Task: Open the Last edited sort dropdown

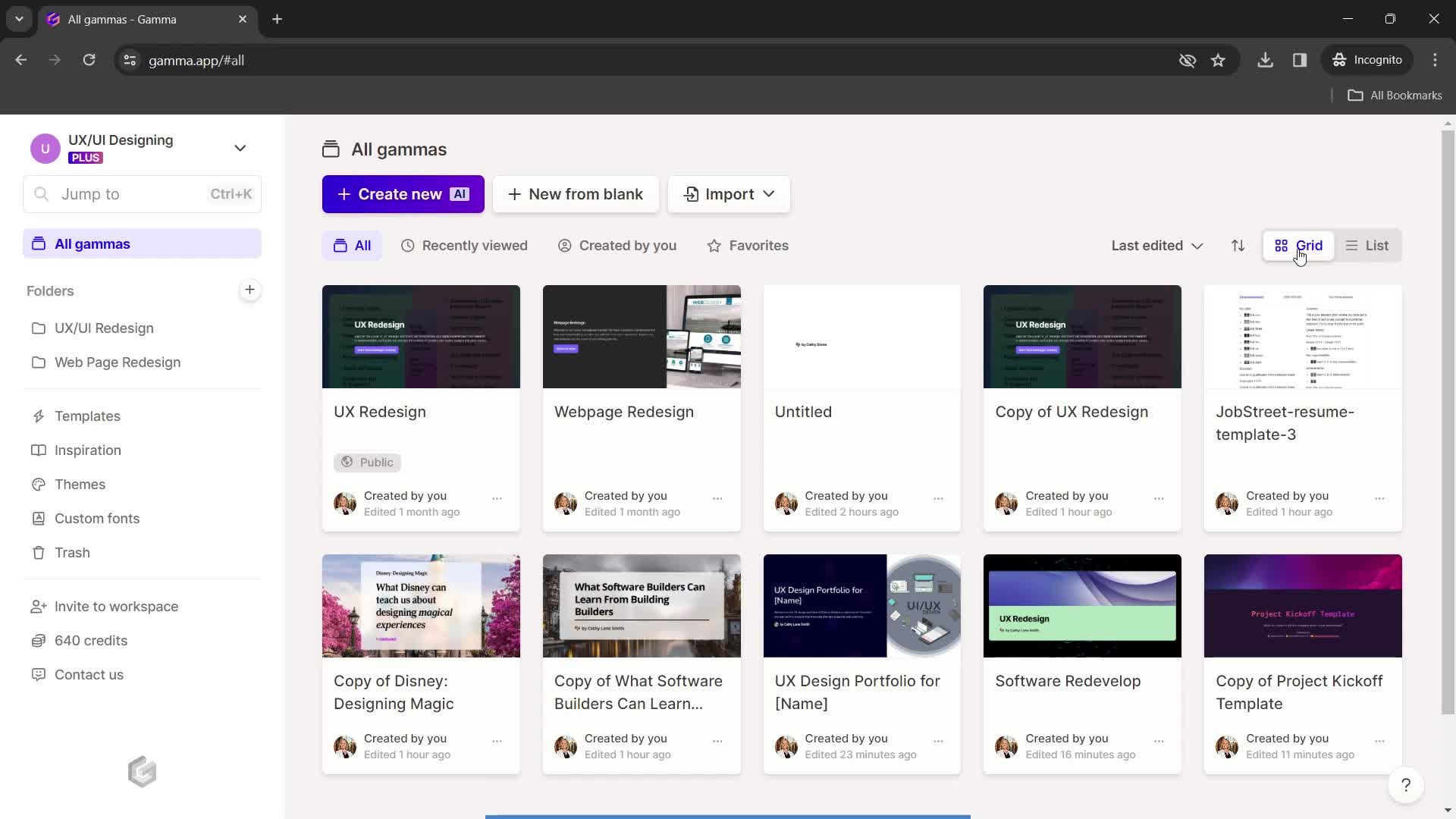Action: click(x=1156, y=245)
